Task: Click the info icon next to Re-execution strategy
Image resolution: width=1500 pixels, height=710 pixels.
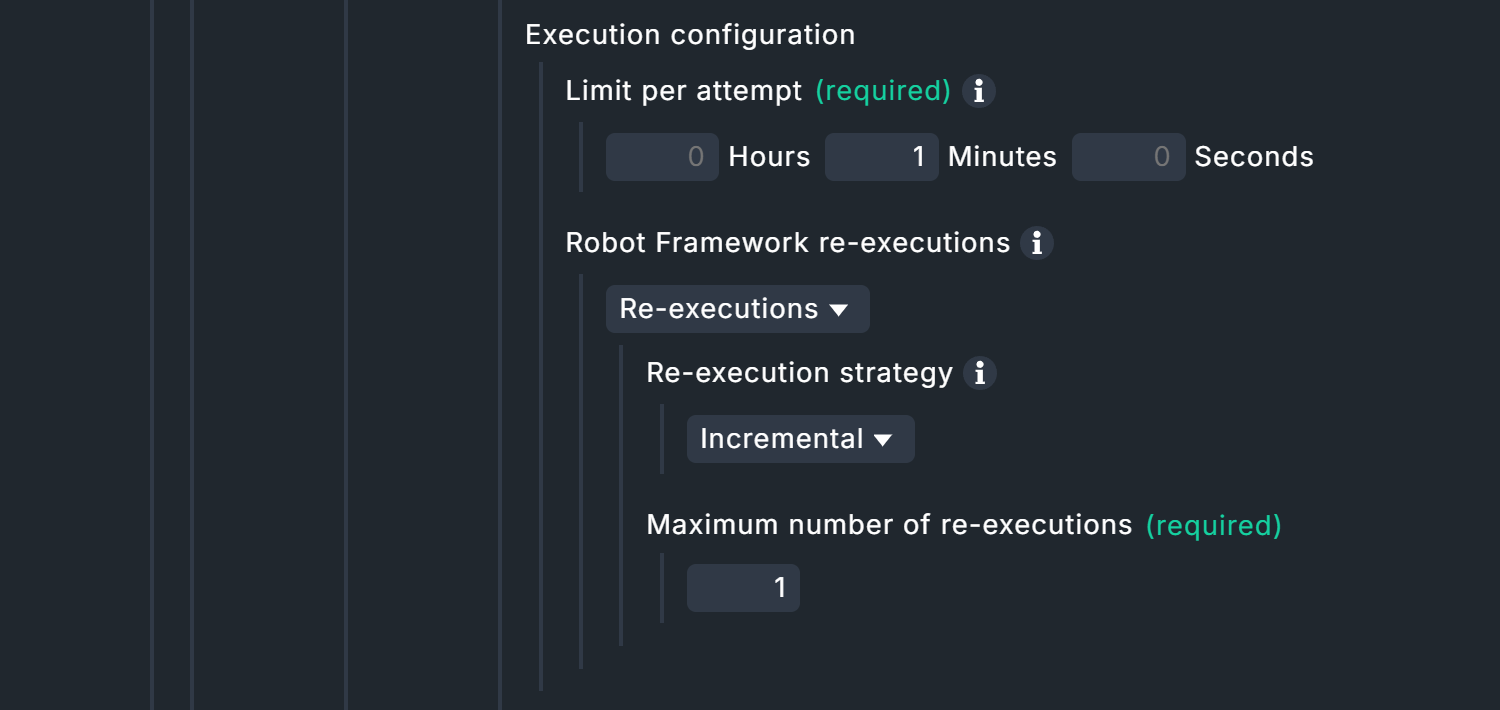Action: coord(981,373)
